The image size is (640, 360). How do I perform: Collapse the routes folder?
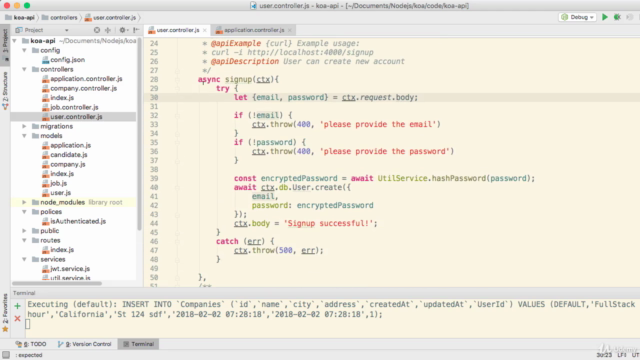(24, 240)
